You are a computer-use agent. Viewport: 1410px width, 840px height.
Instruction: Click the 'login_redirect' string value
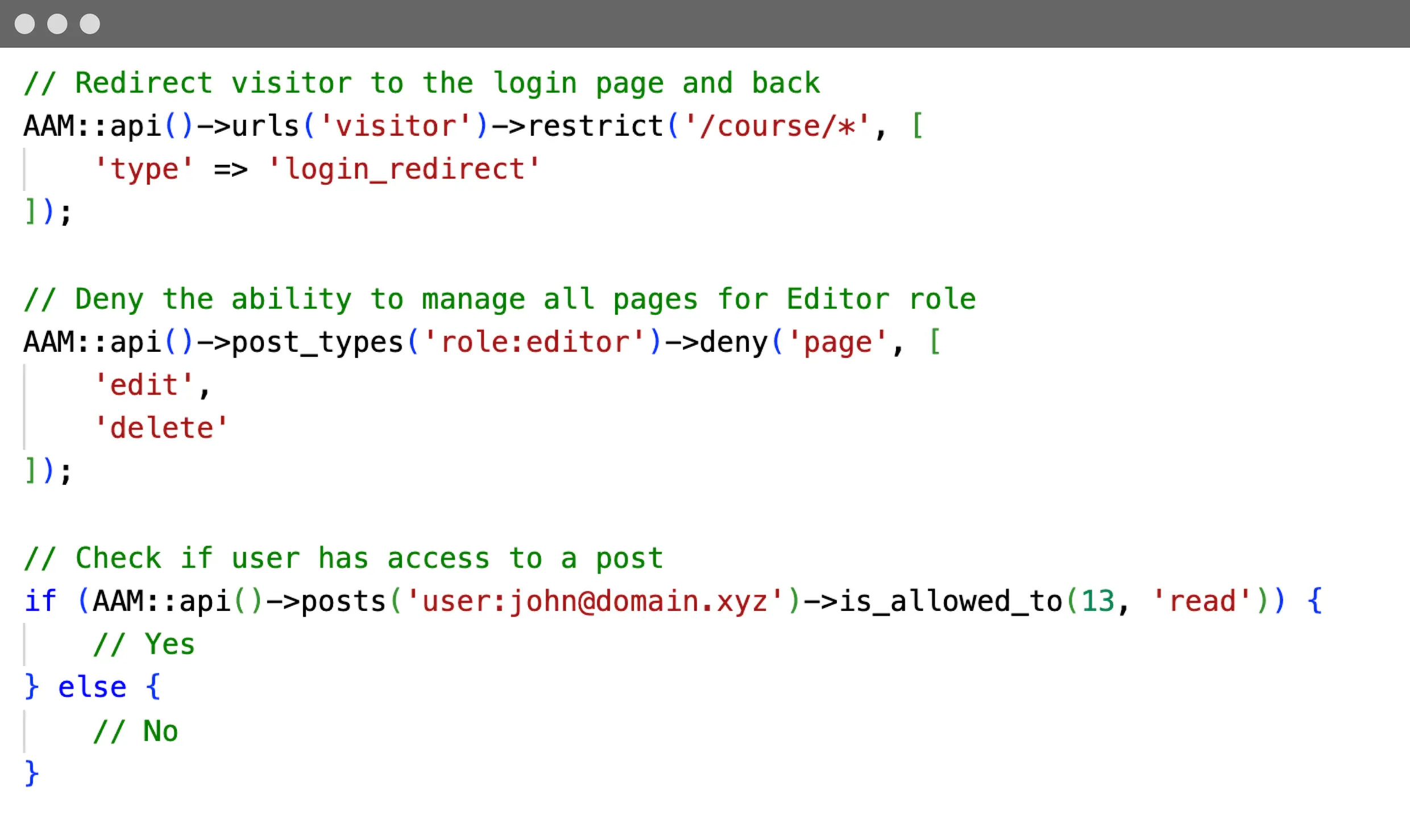click(404, 169)
